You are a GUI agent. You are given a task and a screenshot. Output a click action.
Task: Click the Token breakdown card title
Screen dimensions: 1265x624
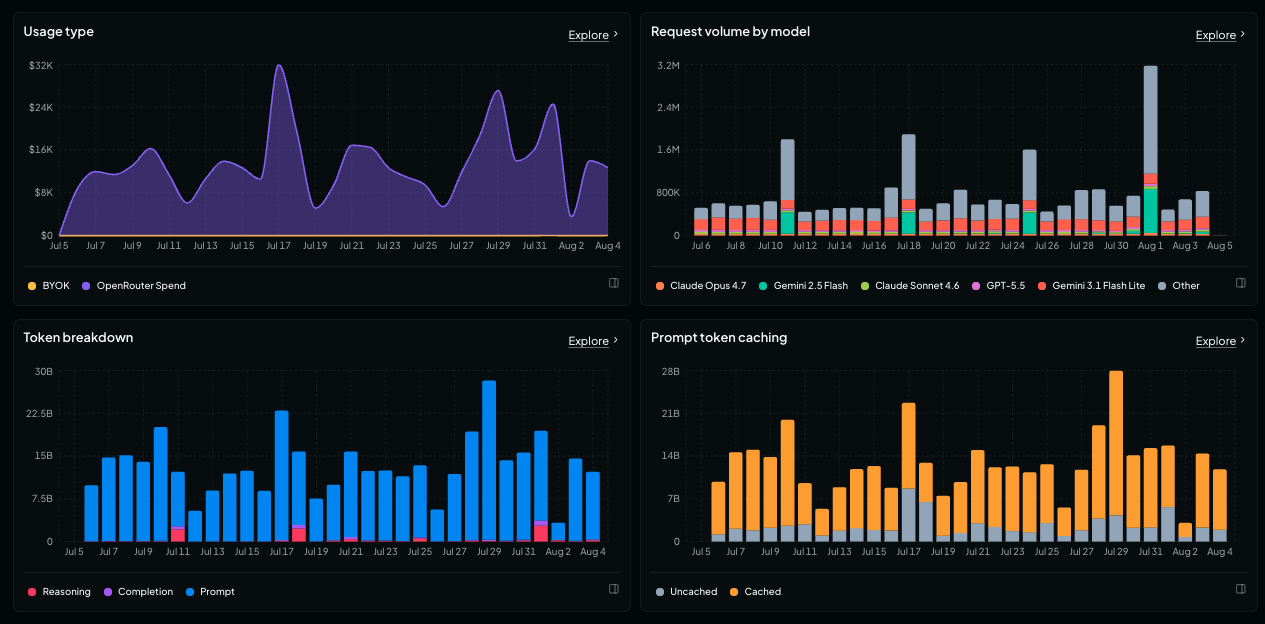click(x=78, y=337)
